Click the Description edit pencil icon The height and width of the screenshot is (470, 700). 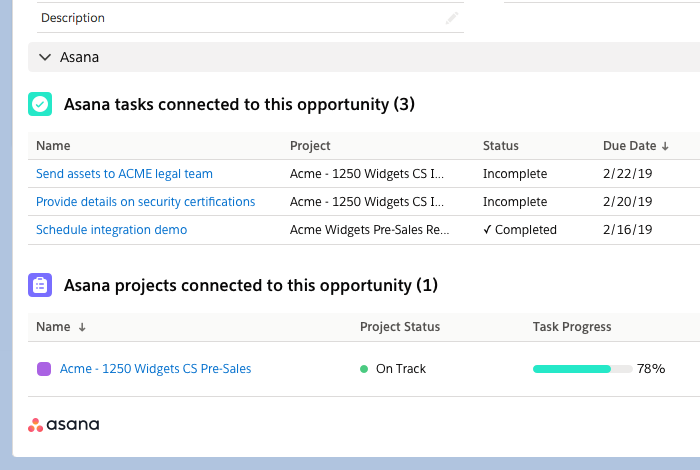(452, 18)
